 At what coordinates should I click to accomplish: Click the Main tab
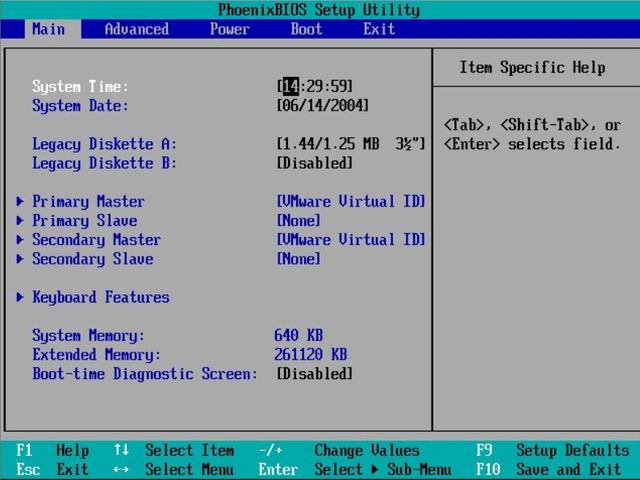pos(48,29)
